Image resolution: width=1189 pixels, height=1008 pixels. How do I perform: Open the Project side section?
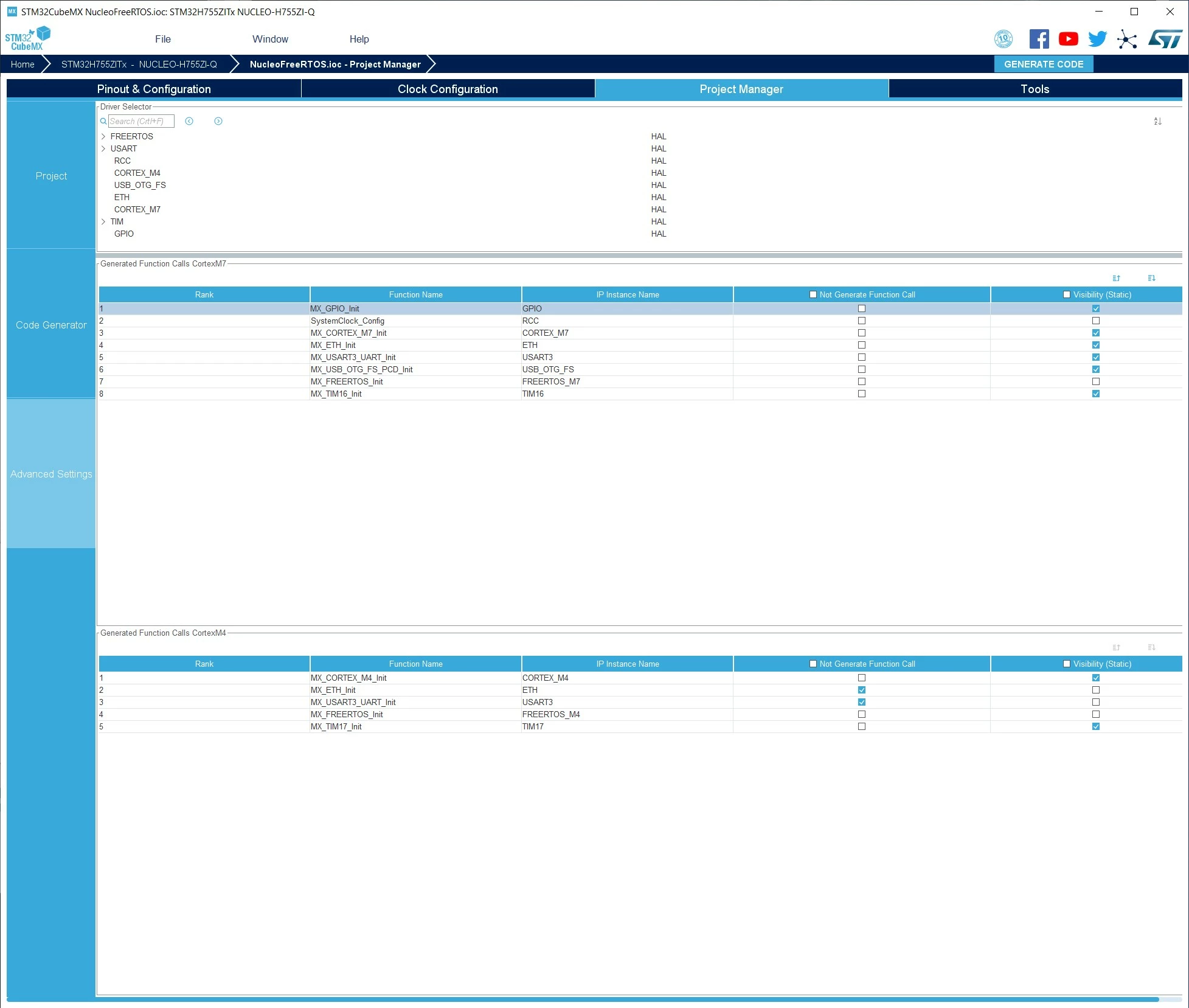tap(51, 176)
